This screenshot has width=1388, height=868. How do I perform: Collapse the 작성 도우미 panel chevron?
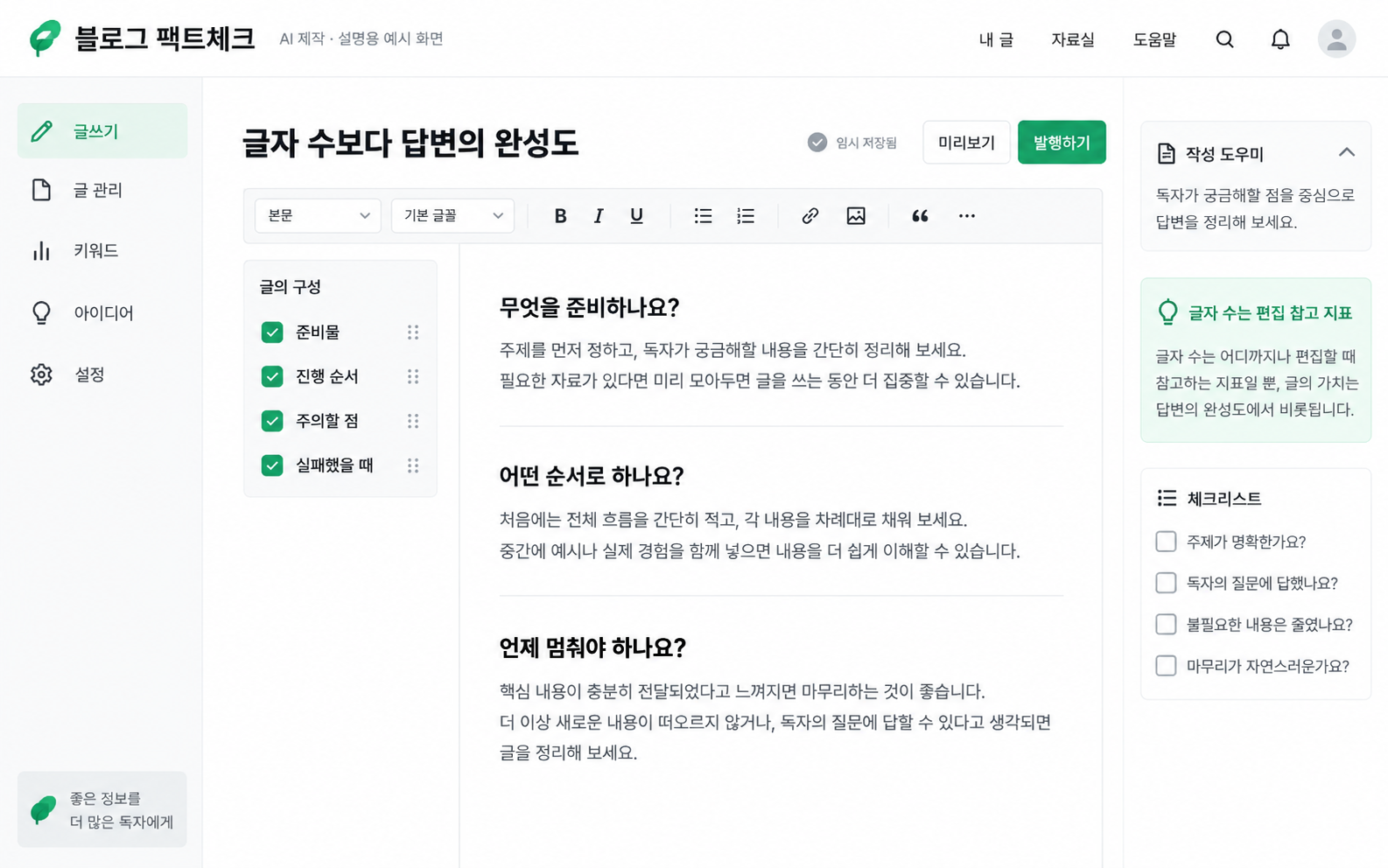coord(1346,152)
